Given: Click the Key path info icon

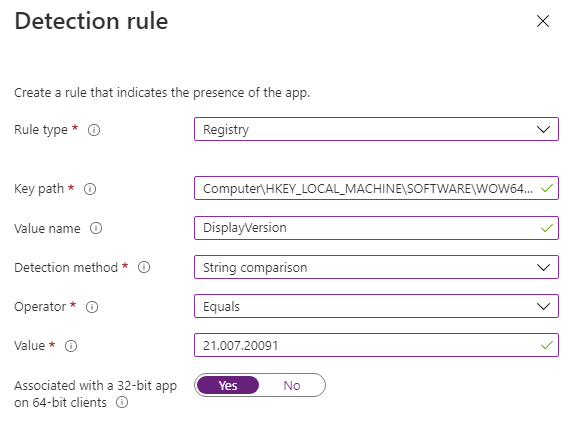Looking at the screenshot, I should (90, 189).
